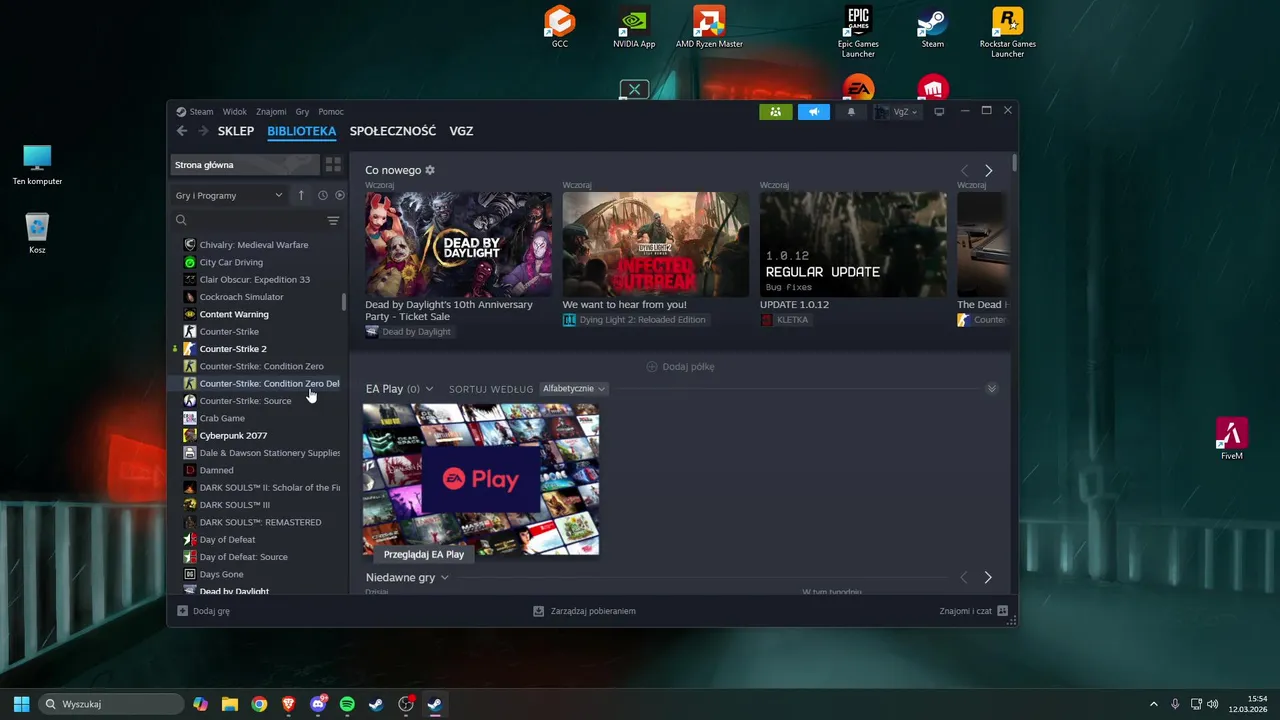Launch AMD Ryzen Master shortcut
The width and height of the screenshot is (1280, 720).
[709, 27]
